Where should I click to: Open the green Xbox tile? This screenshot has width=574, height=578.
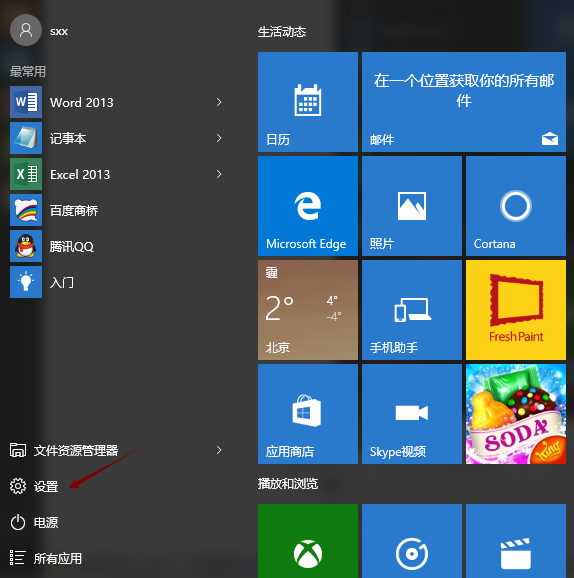pos(308,541)
